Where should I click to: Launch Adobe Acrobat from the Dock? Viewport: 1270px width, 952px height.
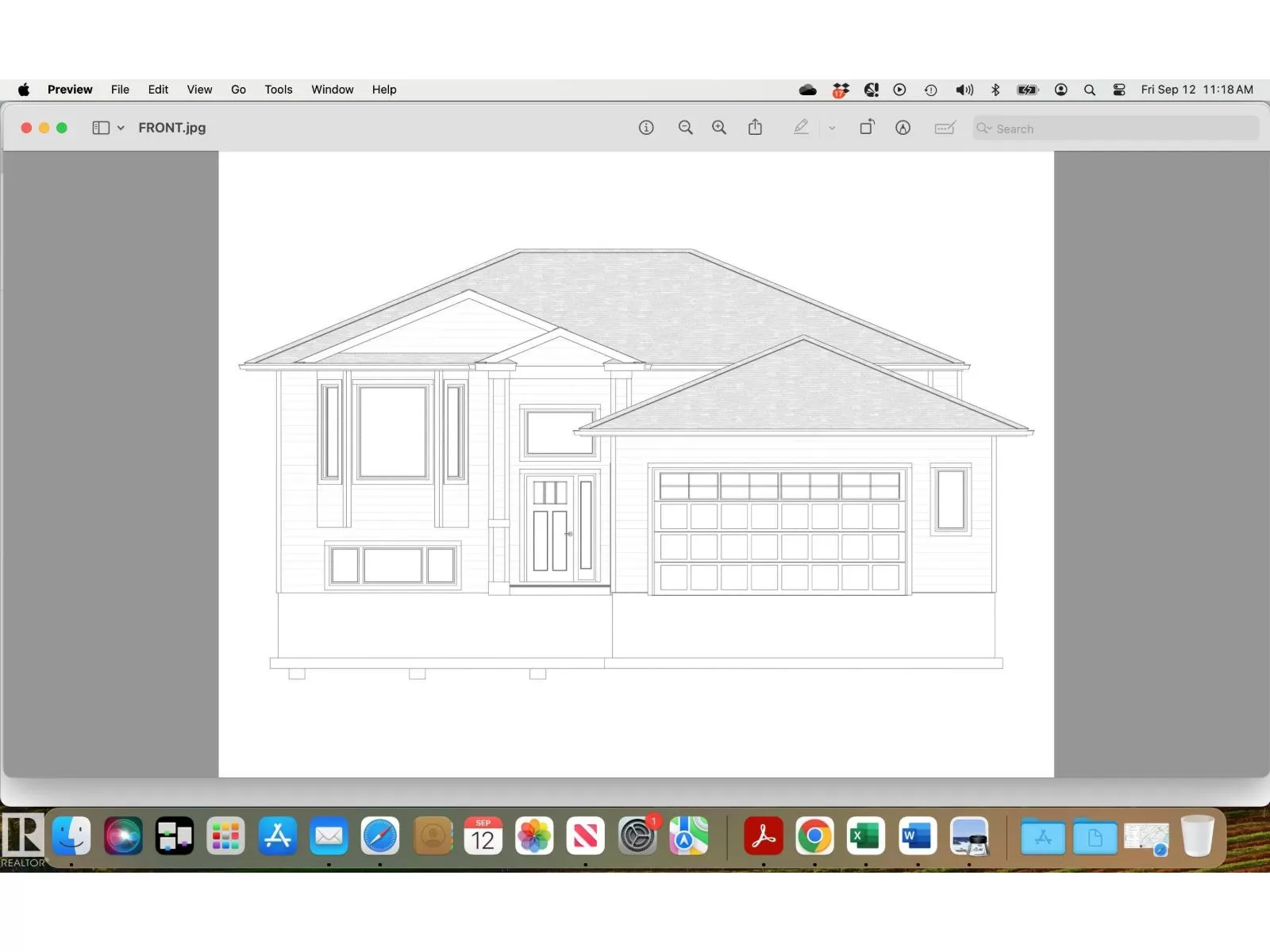pos(764,836)
